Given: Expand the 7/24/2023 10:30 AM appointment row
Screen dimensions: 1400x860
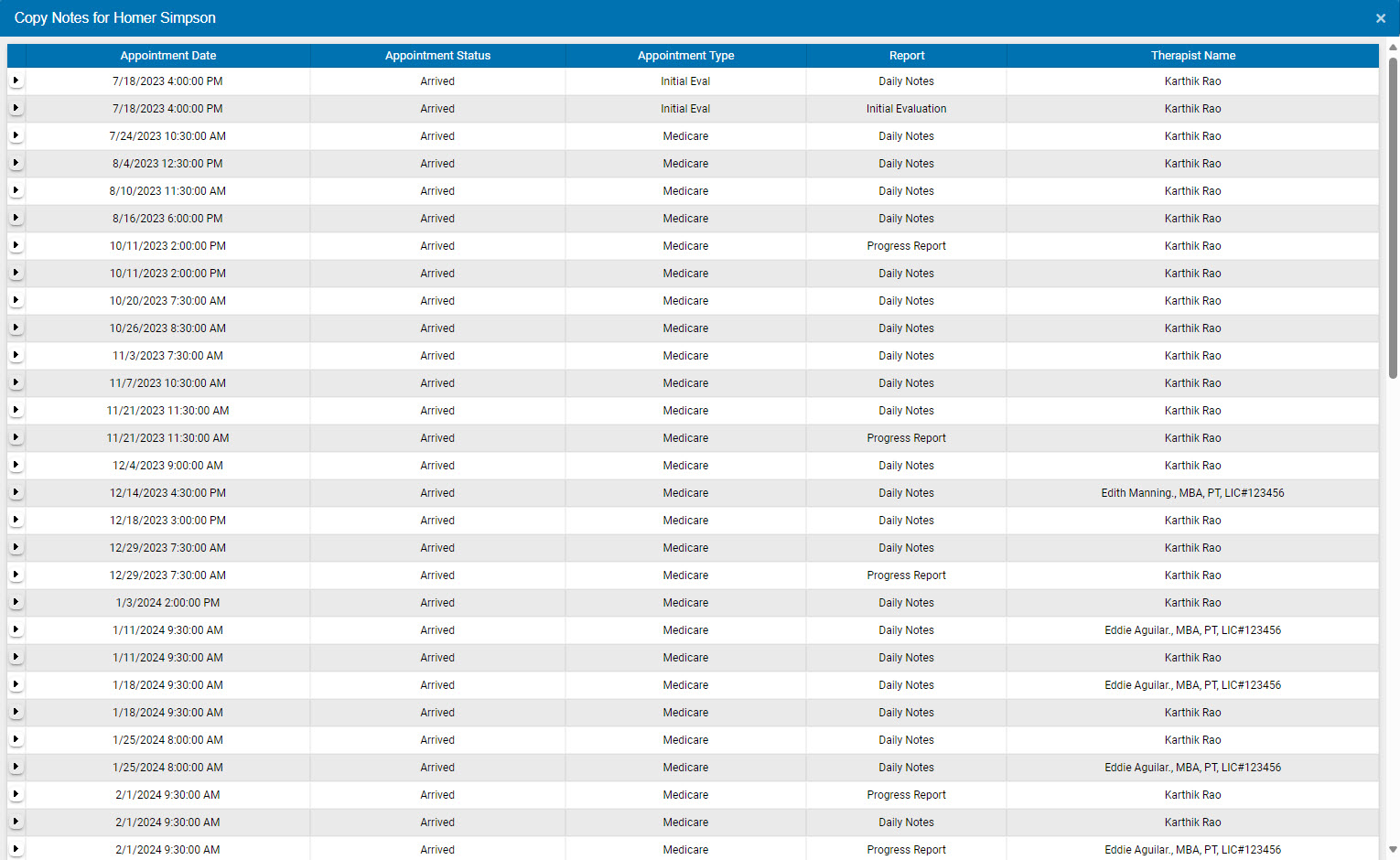Looking at the screenshot, I should pos(16,135).
